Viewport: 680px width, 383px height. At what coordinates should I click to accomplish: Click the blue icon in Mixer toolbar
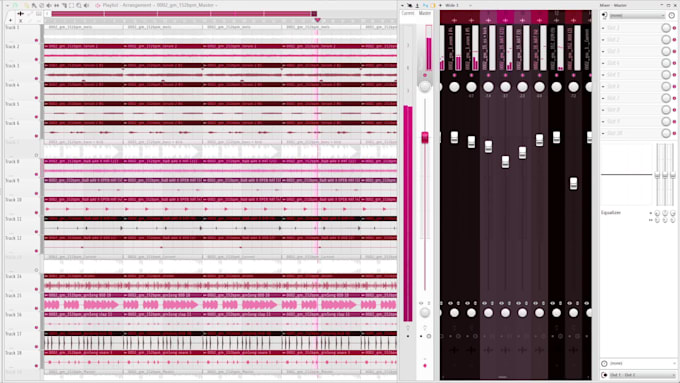click(x=425, y=5)
